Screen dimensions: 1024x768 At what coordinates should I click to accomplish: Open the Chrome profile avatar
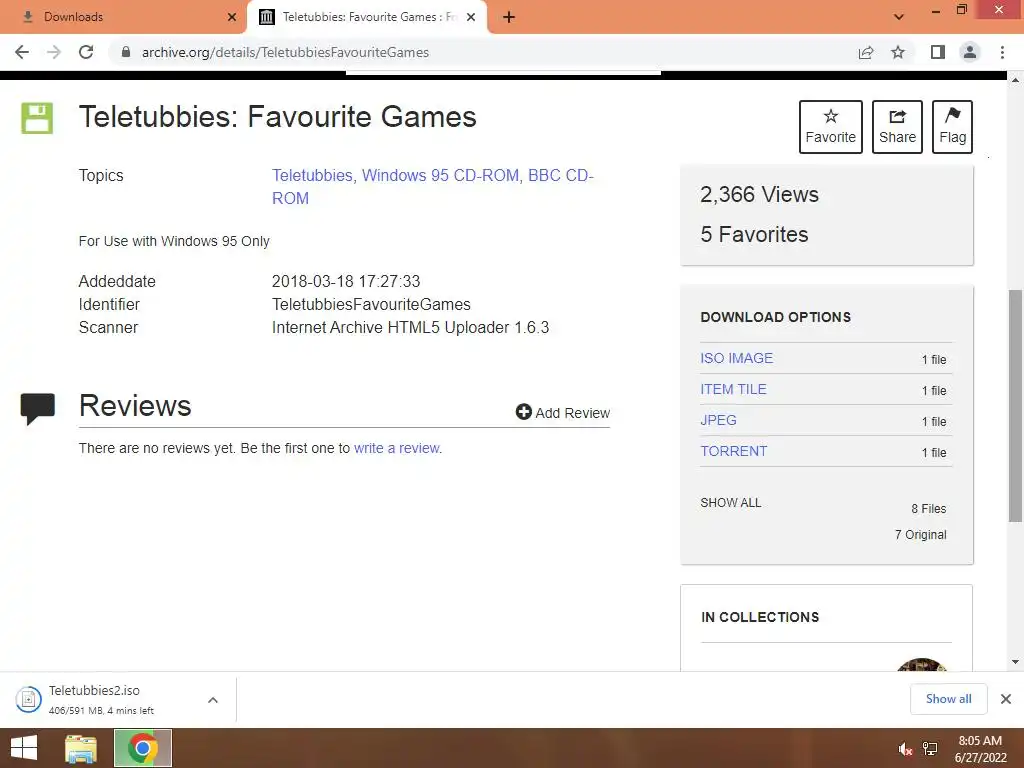click(970, 52)
